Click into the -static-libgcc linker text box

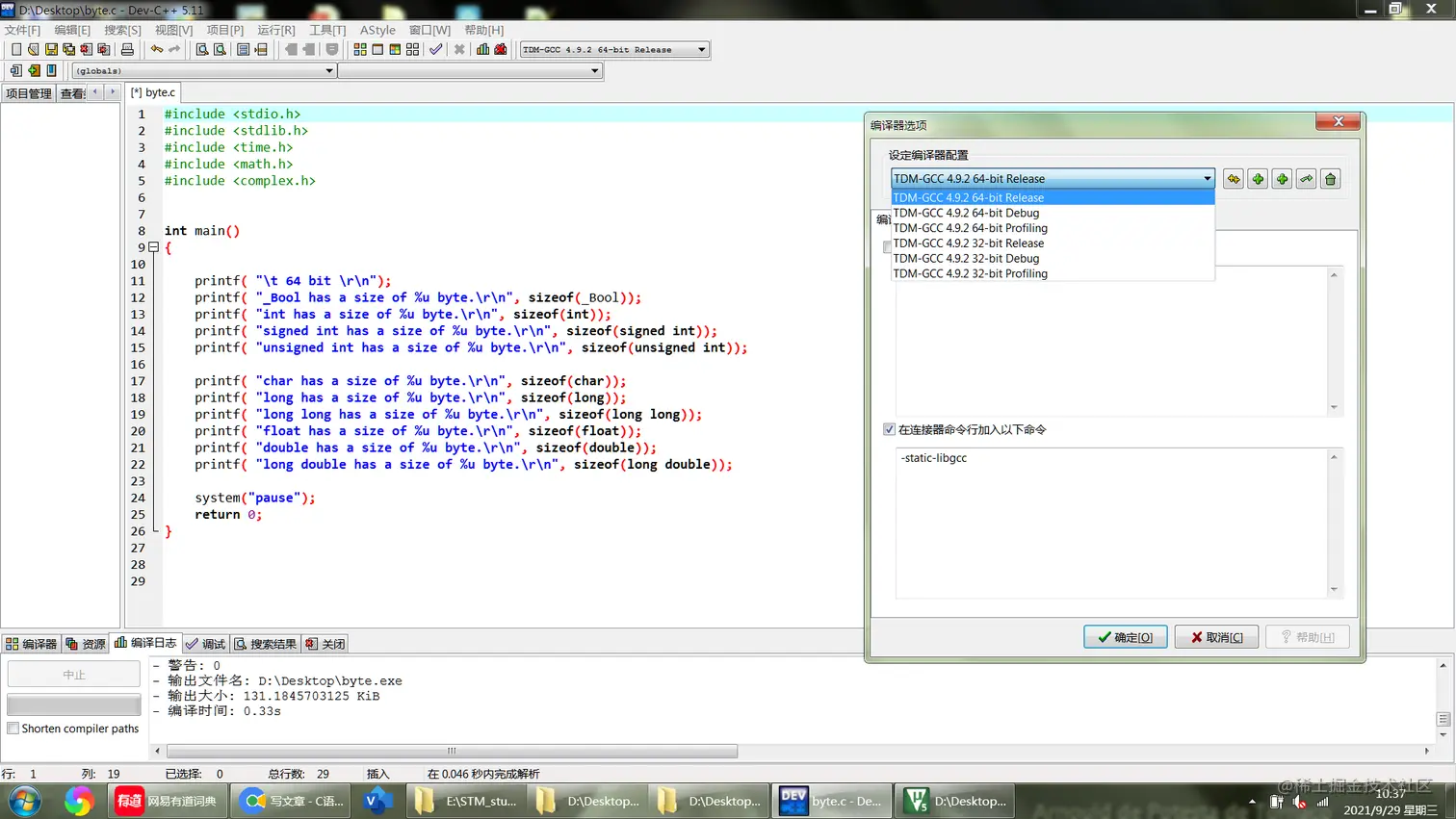pos(1112,523)
